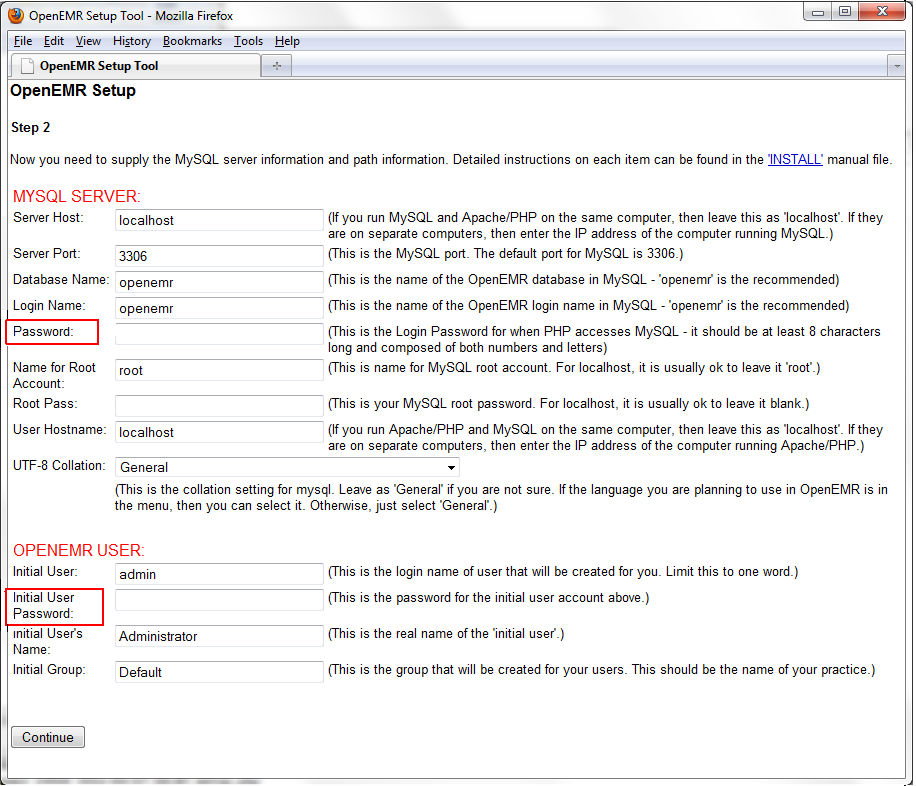Focus the Database Name field

[219, 282]
